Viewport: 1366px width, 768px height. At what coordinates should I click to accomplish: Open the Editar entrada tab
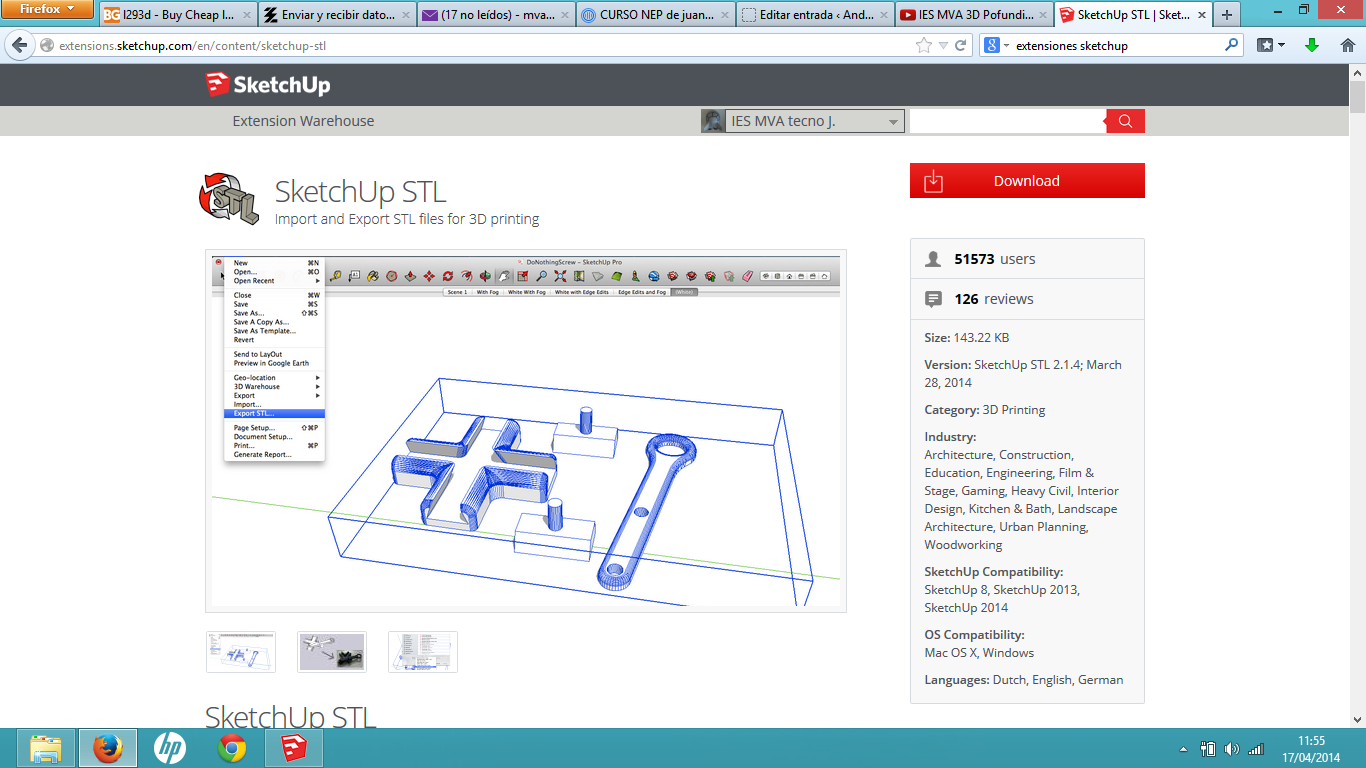click(813, 15)
